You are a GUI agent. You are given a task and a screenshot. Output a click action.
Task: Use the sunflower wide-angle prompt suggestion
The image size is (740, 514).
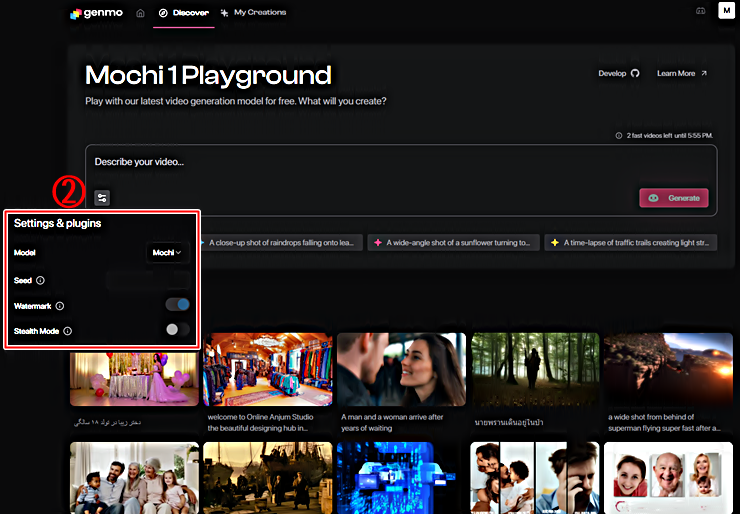(x=454, y=243)
